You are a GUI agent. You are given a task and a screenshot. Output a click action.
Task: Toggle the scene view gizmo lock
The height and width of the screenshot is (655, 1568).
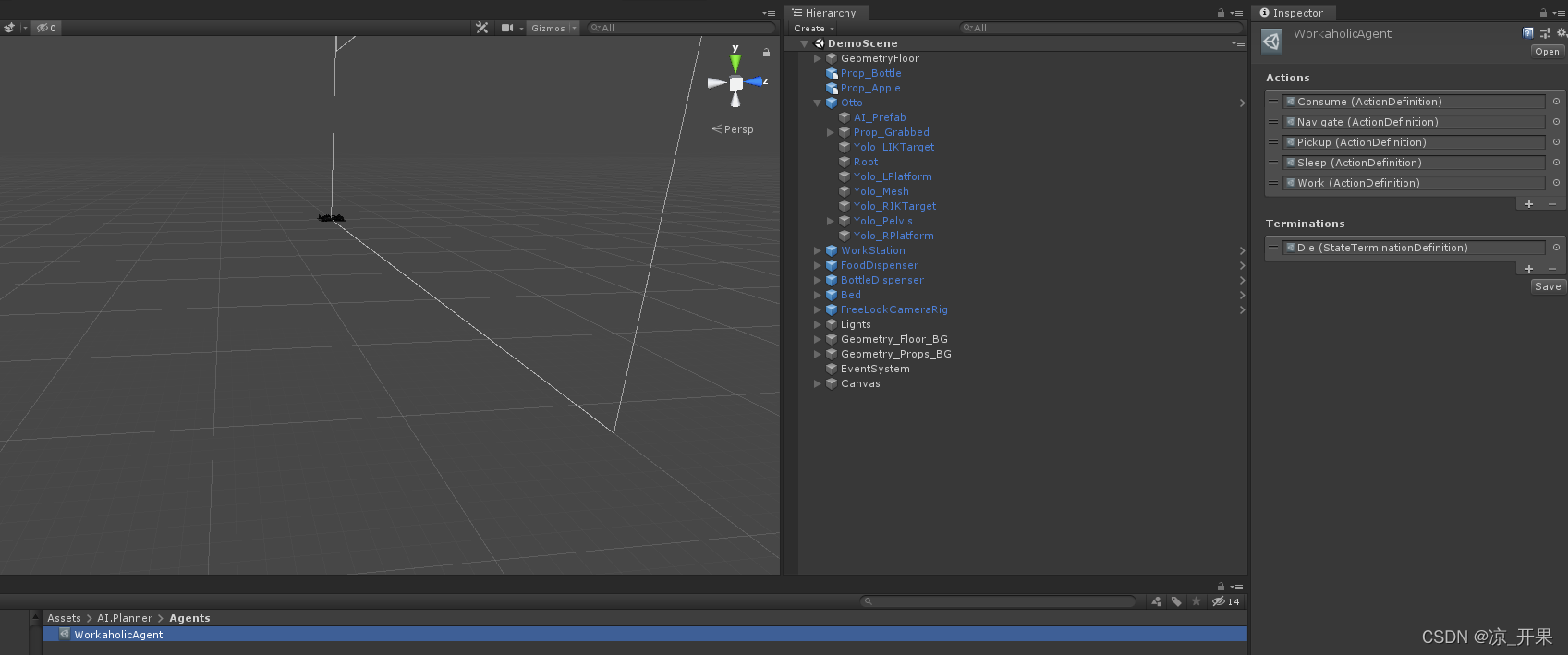766,53
